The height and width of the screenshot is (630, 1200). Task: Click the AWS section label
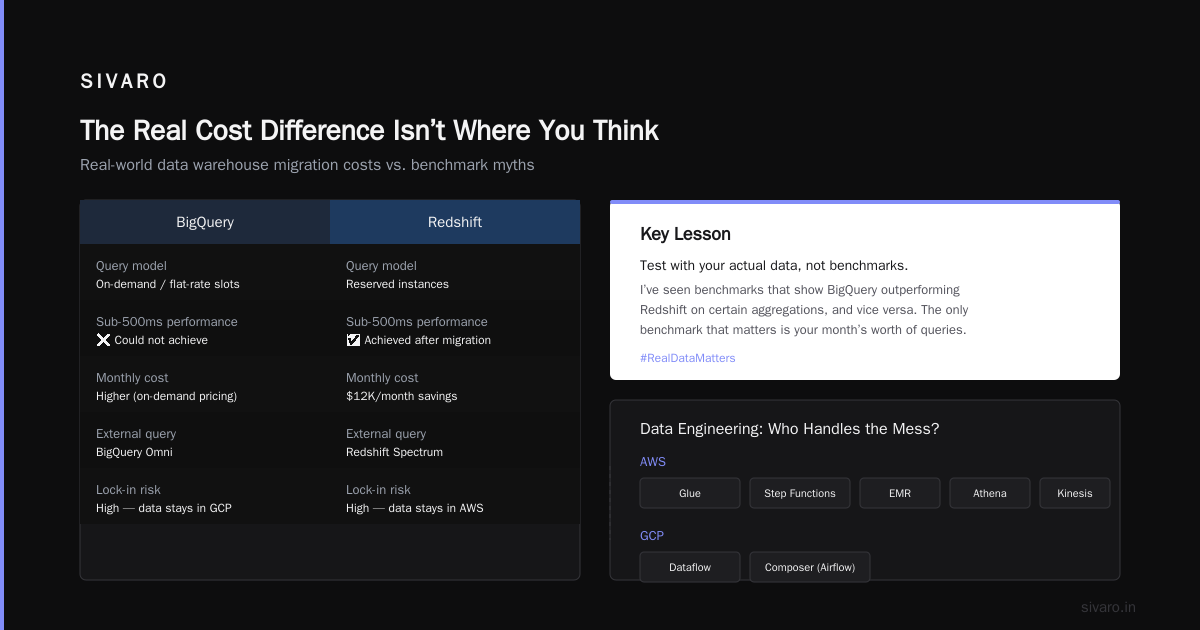[653, 462]
